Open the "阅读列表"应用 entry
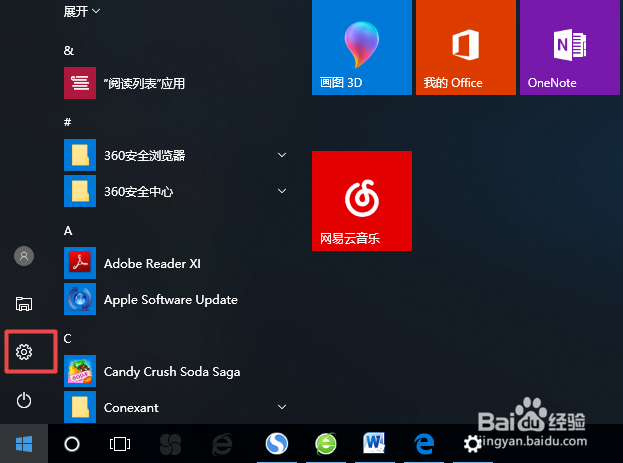This screenshot has width=623, height=463. coord(175,83)
